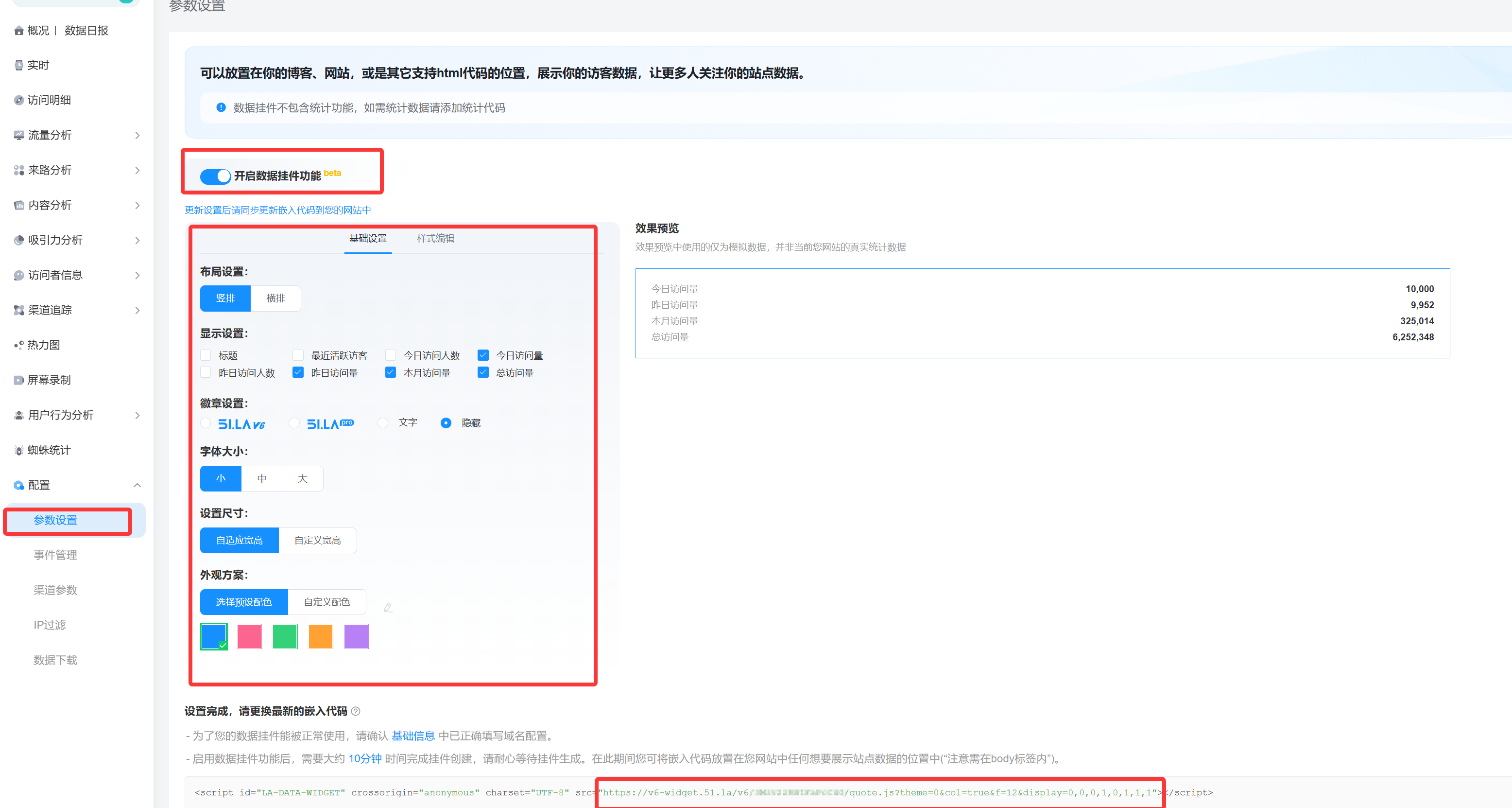Toggle the data widget (开启数据挂件功能) switch
This screenshot has width=1512, height=808.
(x=215, y=176)
